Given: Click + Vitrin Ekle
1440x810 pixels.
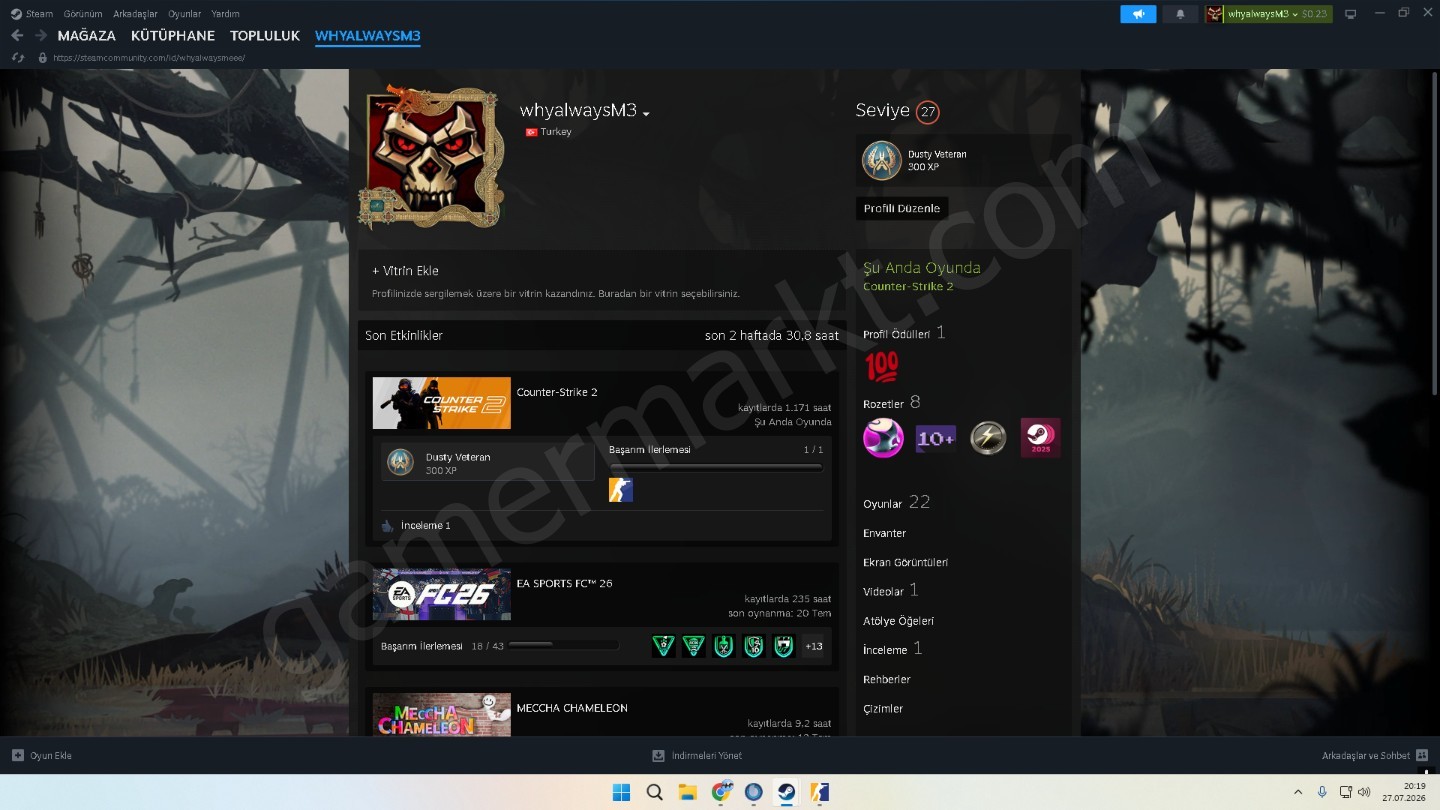Looking at the screenshot, I should click(x=405, y=271).
